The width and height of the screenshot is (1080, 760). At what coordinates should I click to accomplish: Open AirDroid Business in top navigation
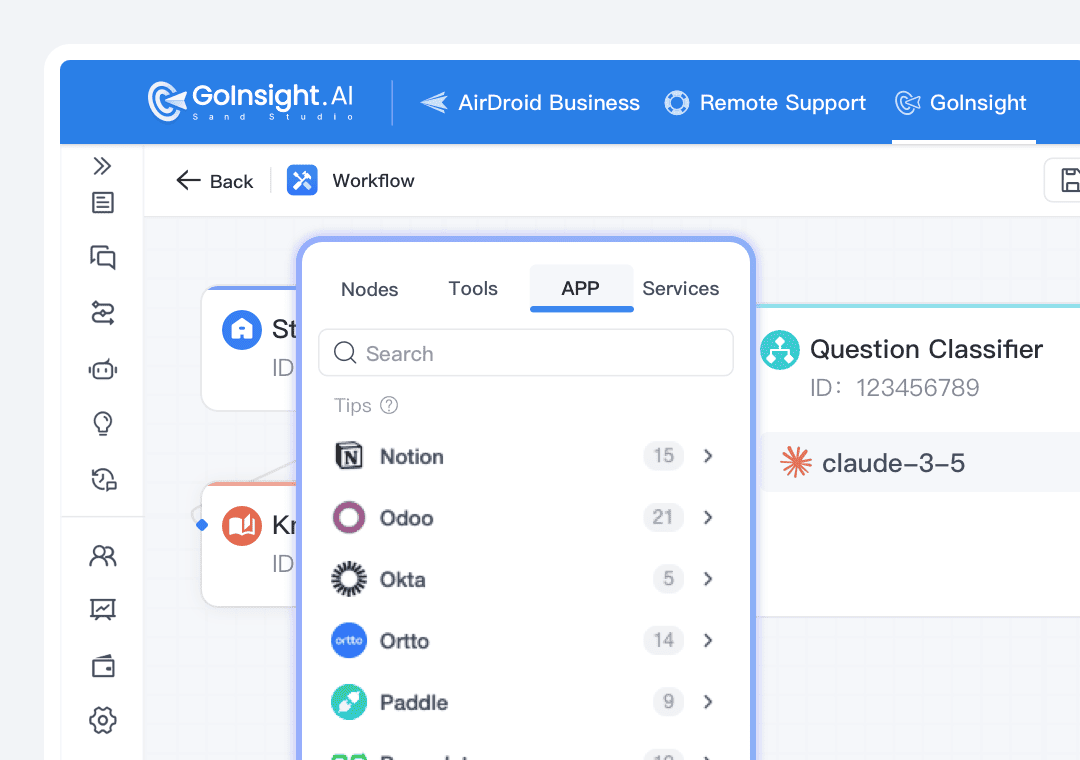530,103
